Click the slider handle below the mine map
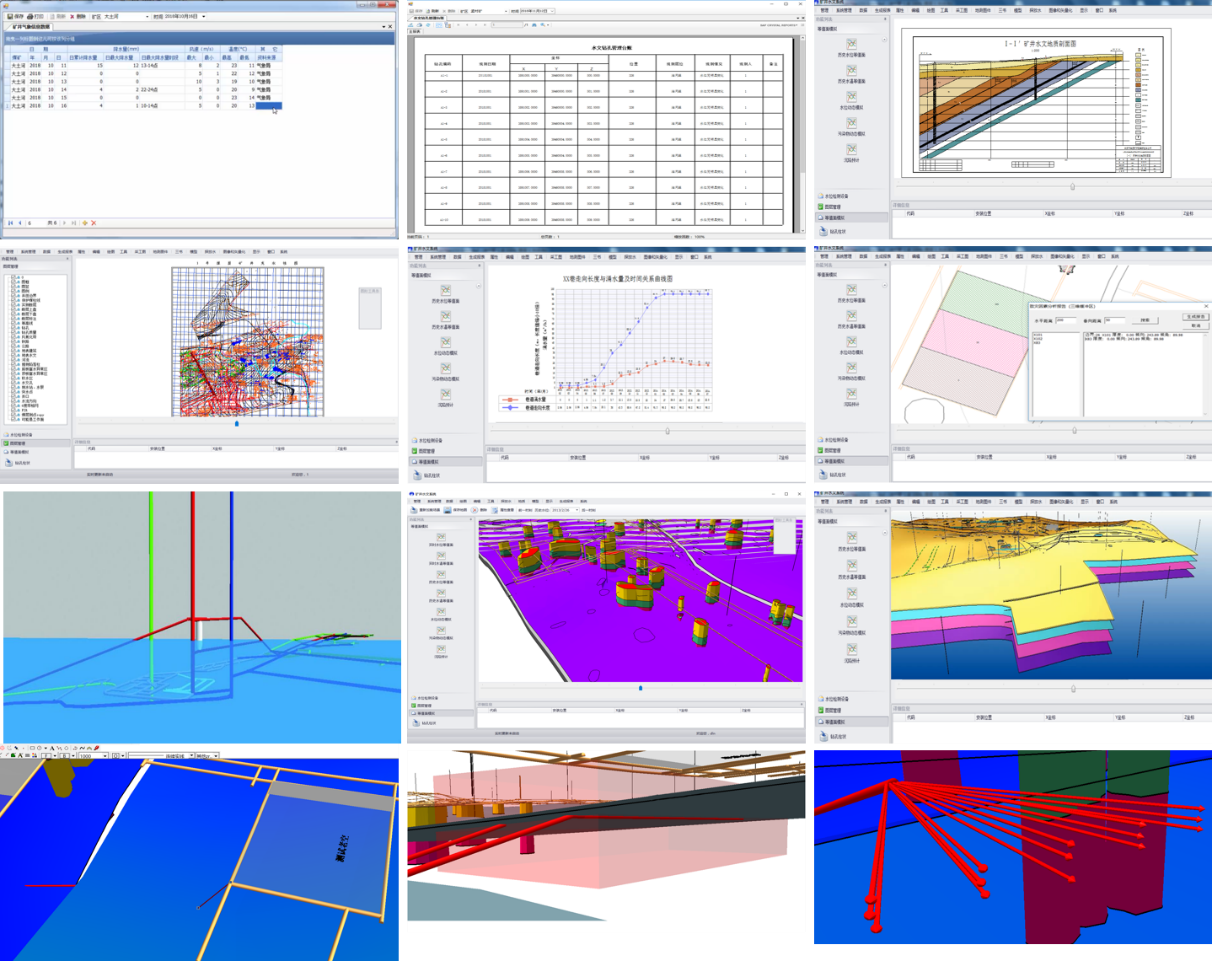Viewport: 1212px width, 961px height. [236, 423]
